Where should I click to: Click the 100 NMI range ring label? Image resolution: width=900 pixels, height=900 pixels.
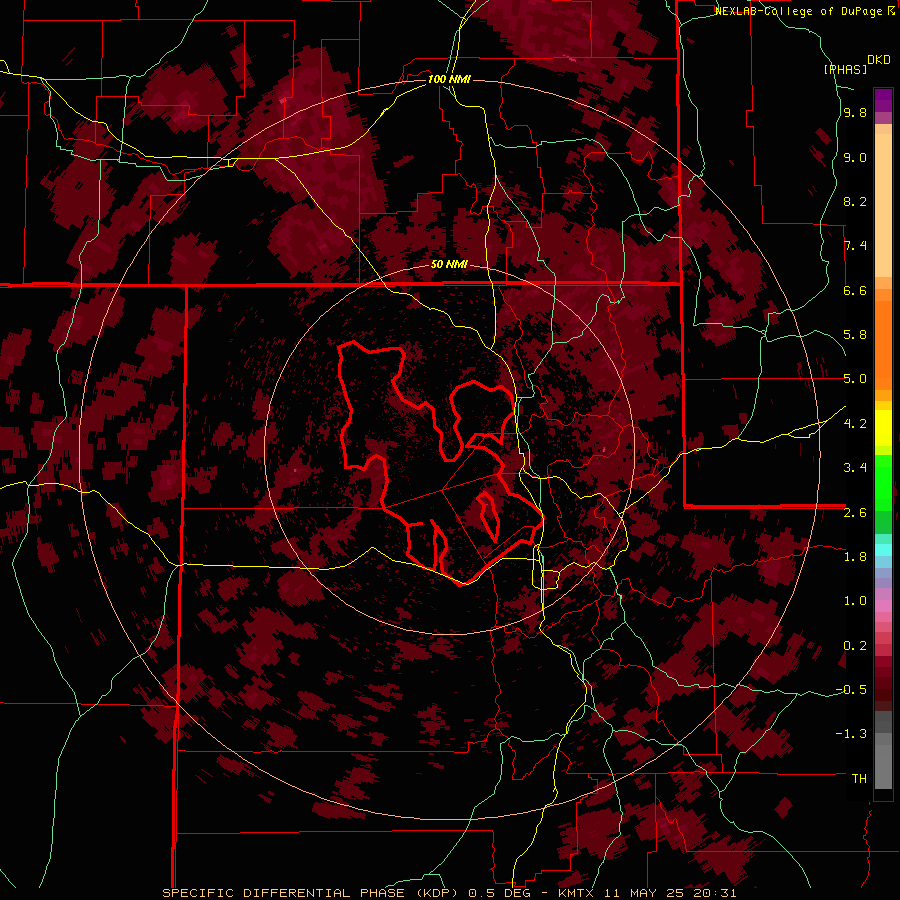pyautogui.click(x=449, y=79)
